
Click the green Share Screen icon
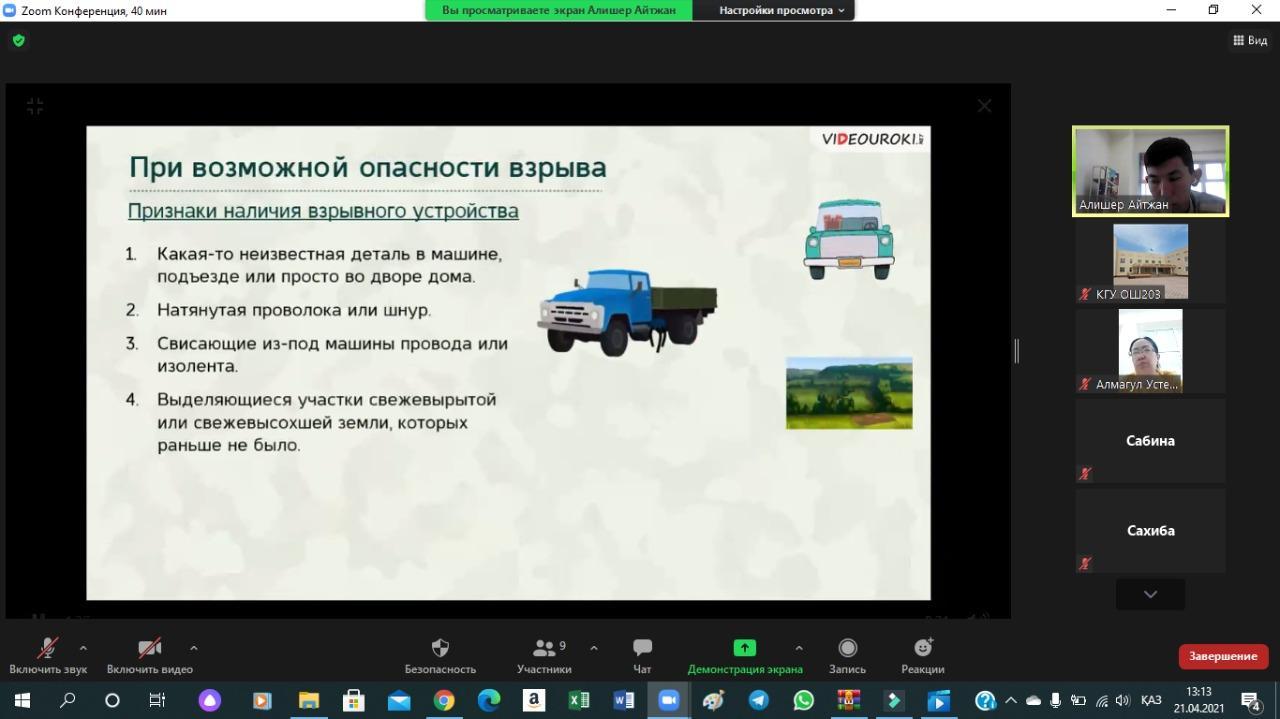coord(744,648)
